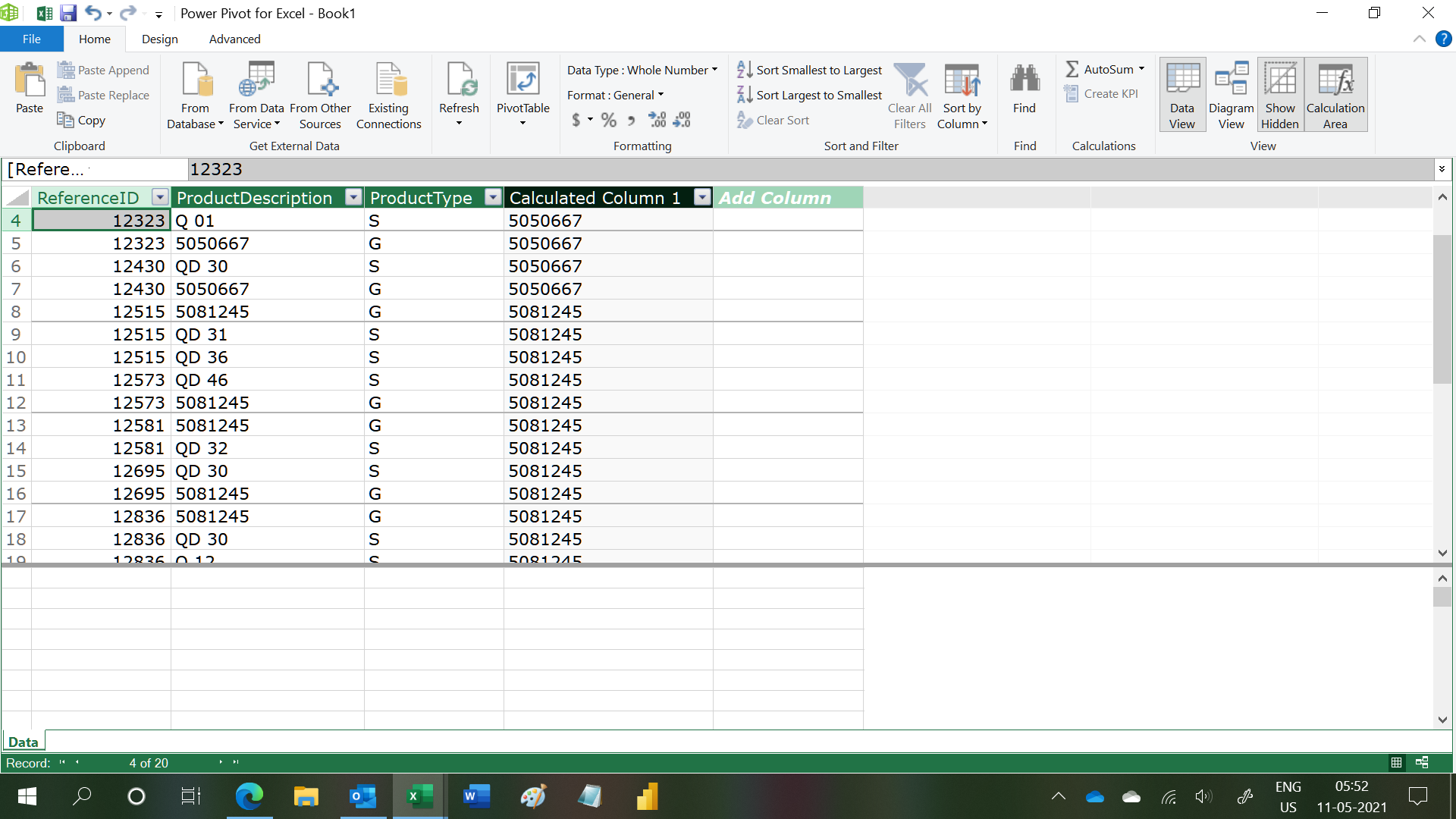Screen dimensions: 1456x819
Task: Switch to the Advanced tab
Action: [x=234, y=39]
